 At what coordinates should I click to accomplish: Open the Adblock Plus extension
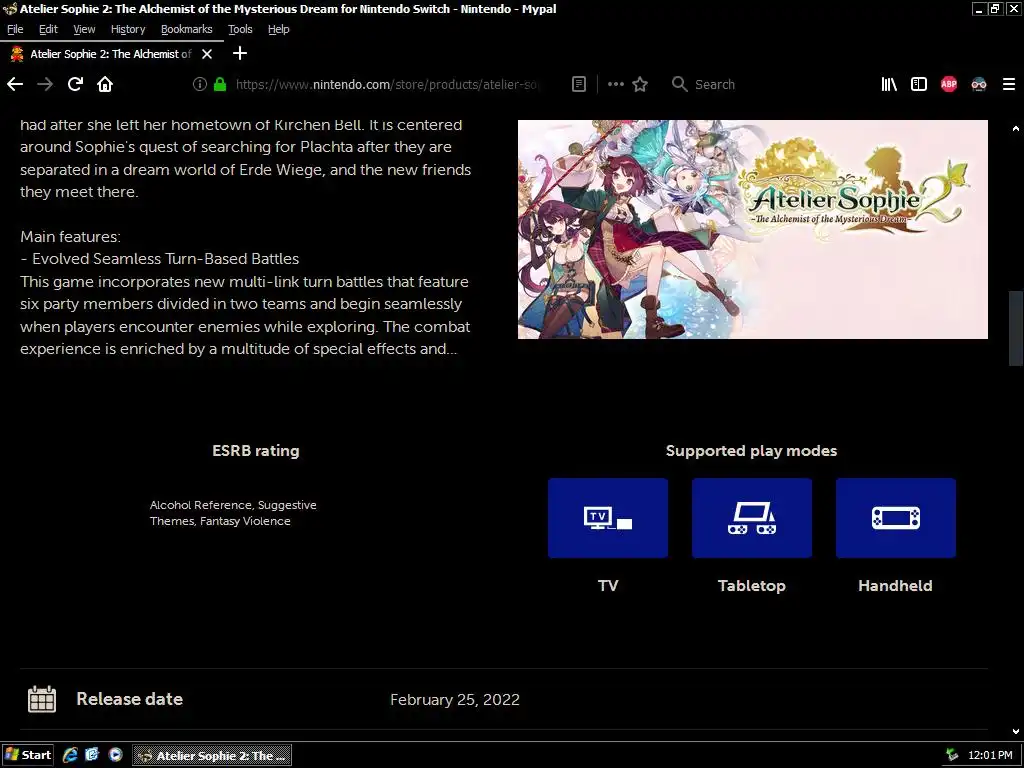pos(949,84)
